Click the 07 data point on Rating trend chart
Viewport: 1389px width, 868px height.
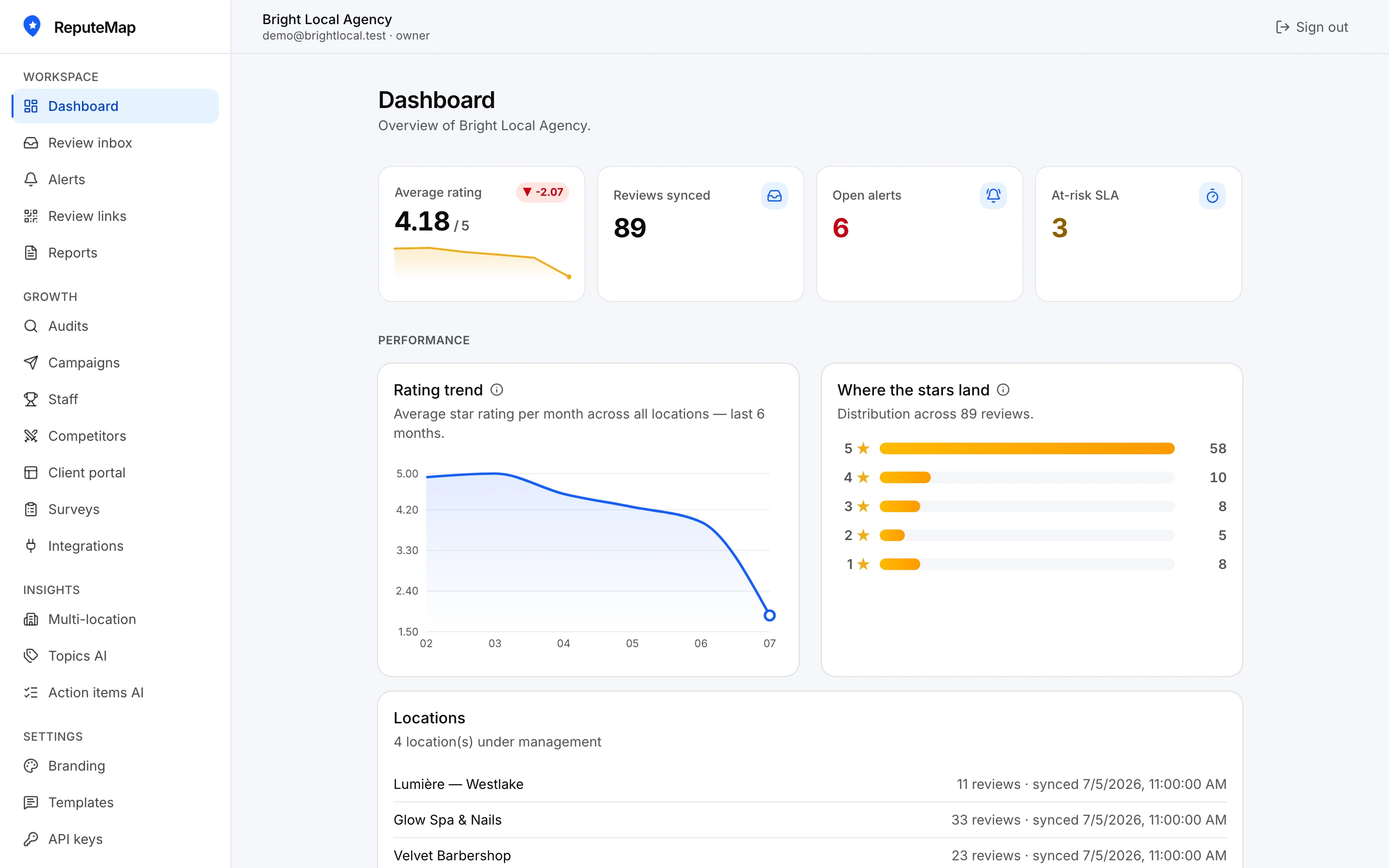(770, 615)
